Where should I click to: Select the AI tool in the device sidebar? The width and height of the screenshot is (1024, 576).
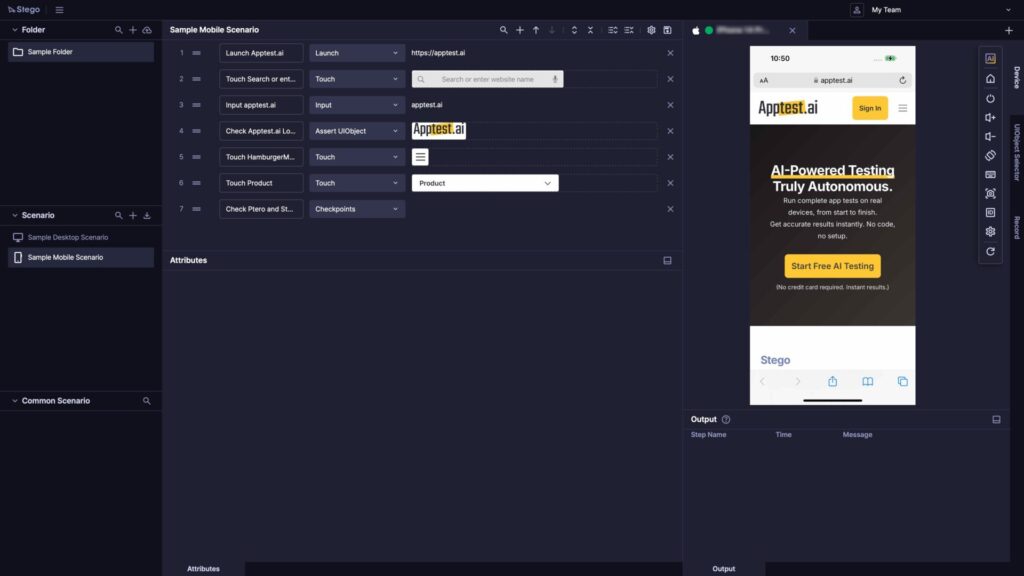click(x=990, y=58)
